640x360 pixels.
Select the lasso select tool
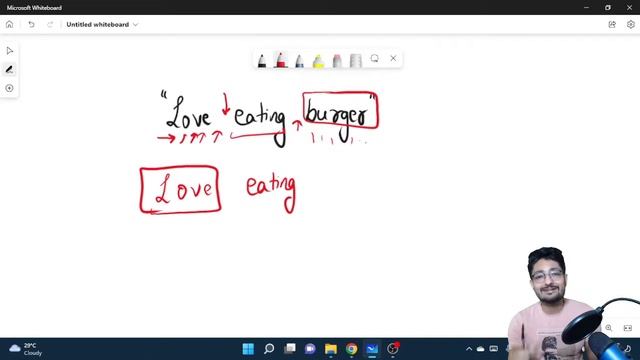click(x=375, y=58)
